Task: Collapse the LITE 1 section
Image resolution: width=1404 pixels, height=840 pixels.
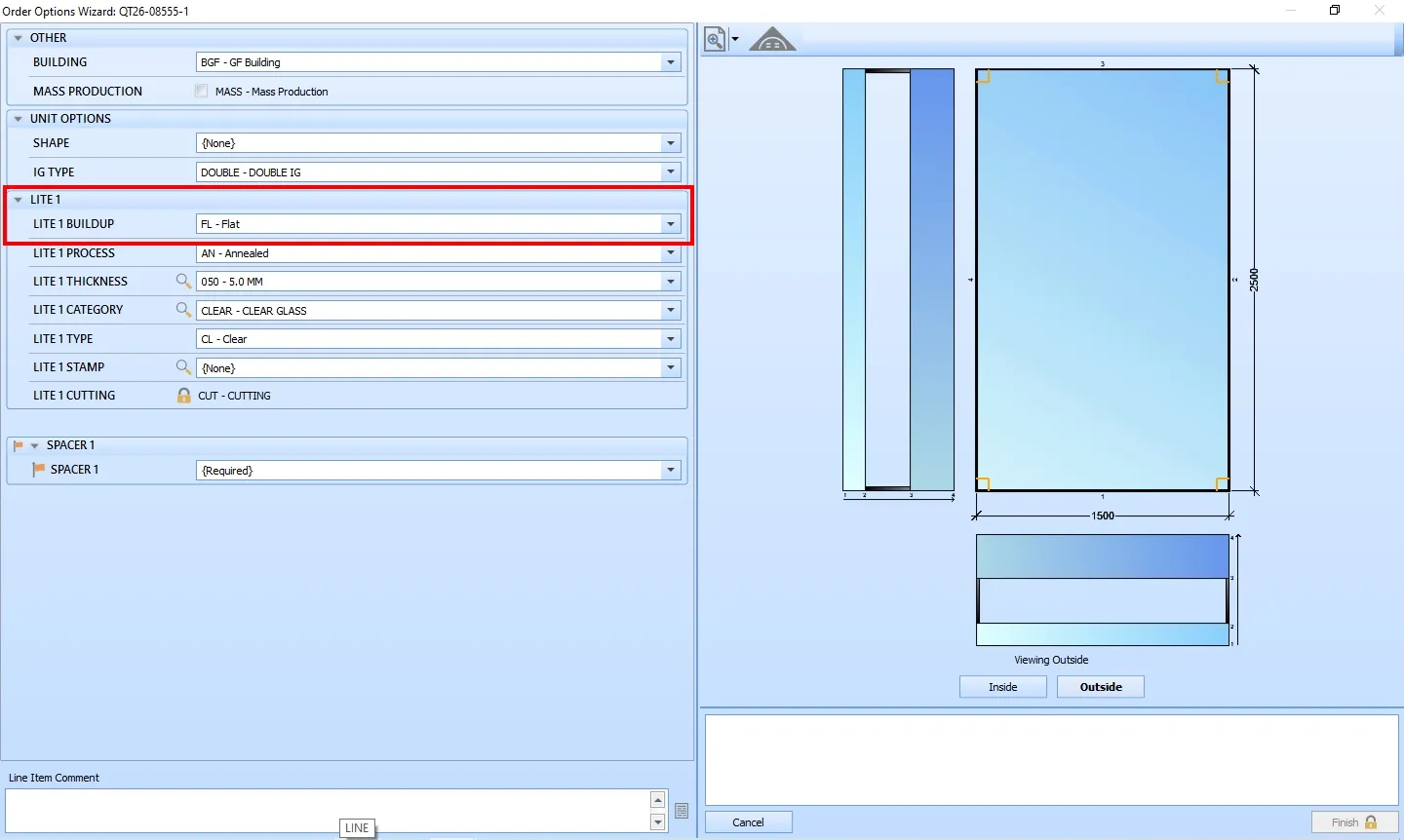Action: click(18, 200)
